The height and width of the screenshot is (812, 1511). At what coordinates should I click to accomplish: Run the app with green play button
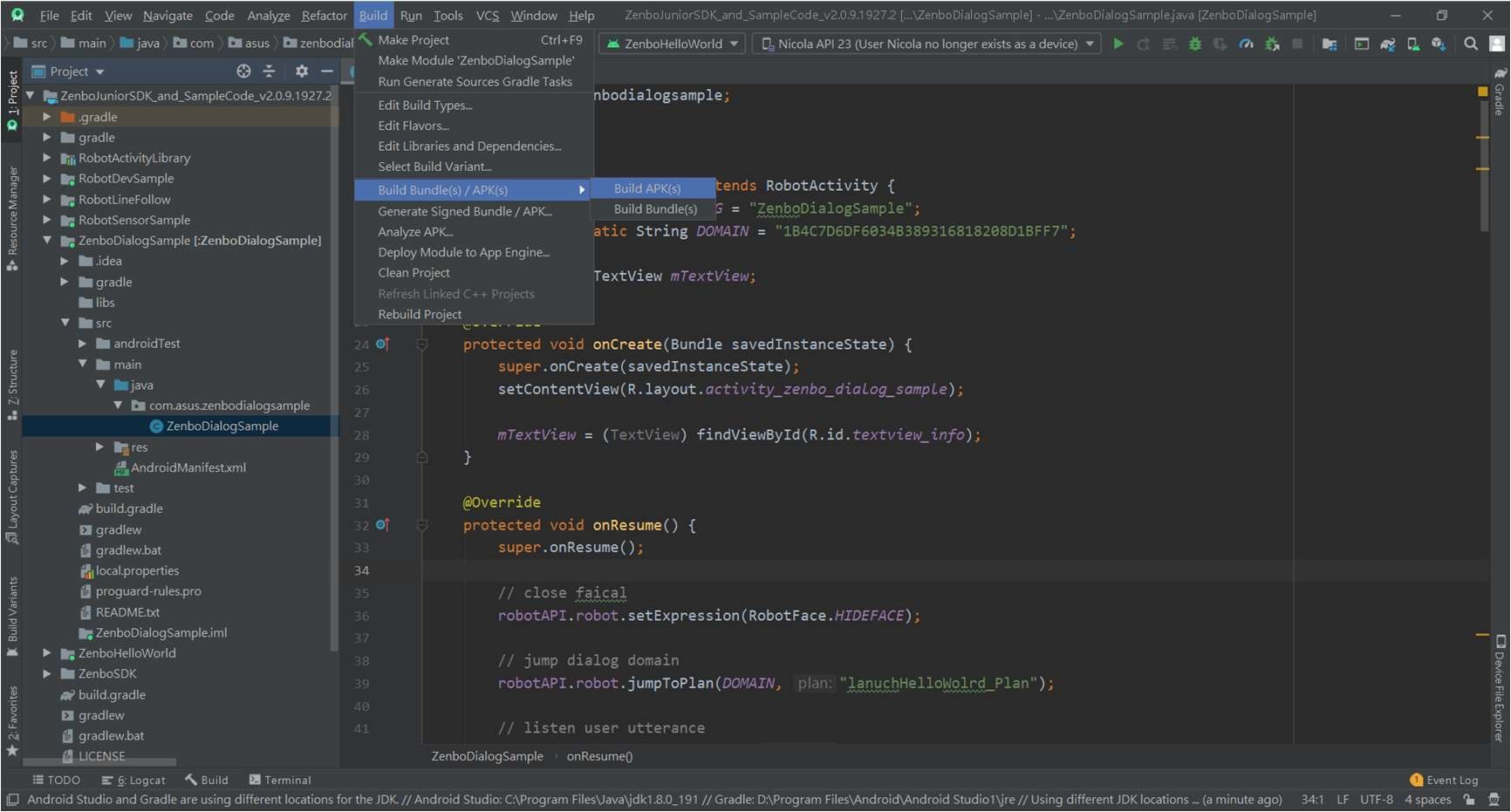click(x=1118, y=44)
